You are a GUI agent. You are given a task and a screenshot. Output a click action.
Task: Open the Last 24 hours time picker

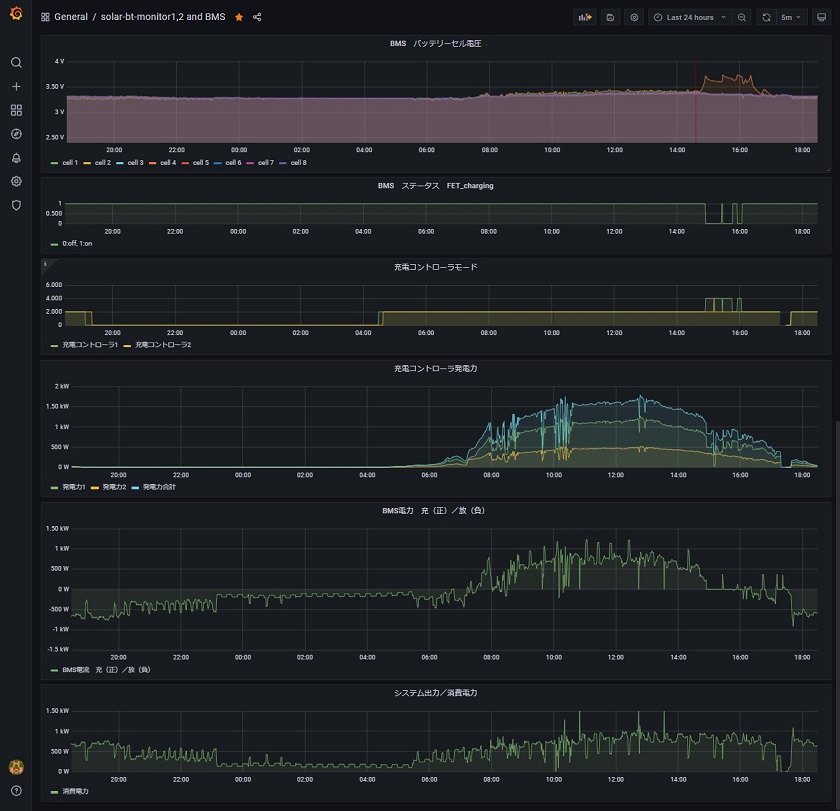coord(689,17)
